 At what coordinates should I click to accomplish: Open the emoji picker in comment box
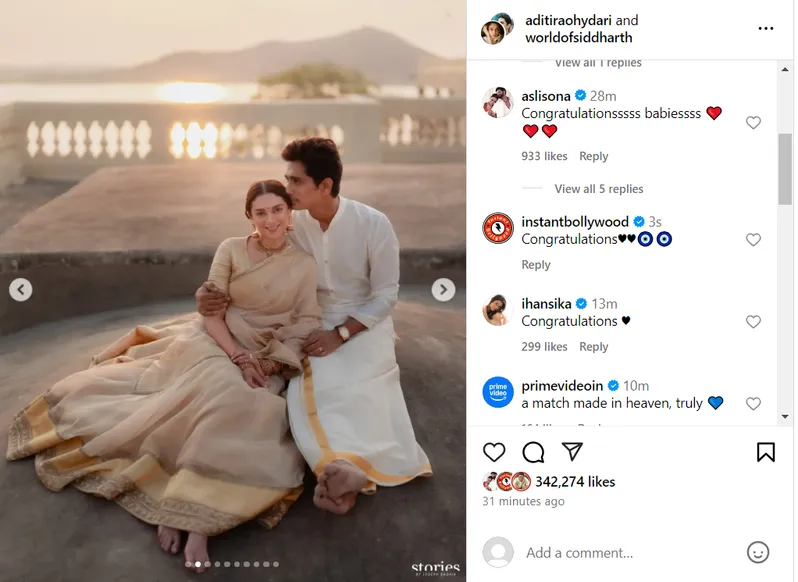pyautogui.click(x=758, y=552)
